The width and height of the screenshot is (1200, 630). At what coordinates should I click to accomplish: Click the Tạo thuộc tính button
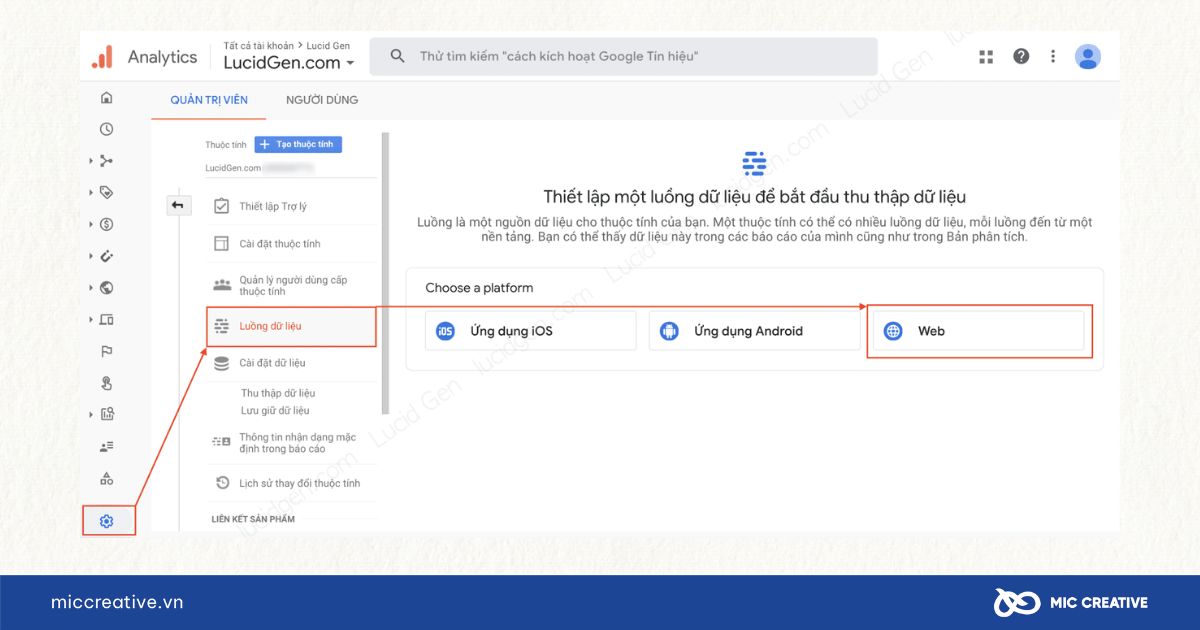pyautogui.click(x=298, y=144)
